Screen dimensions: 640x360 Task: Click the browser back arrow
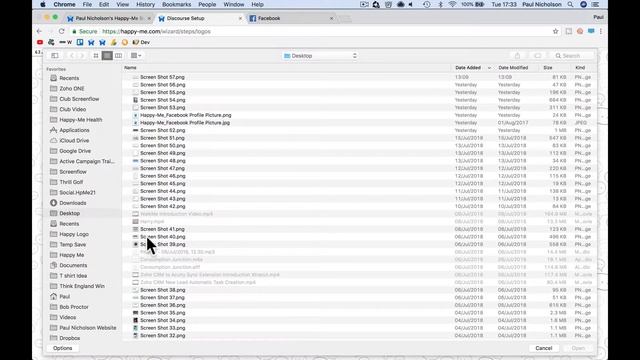click(39, 31)
